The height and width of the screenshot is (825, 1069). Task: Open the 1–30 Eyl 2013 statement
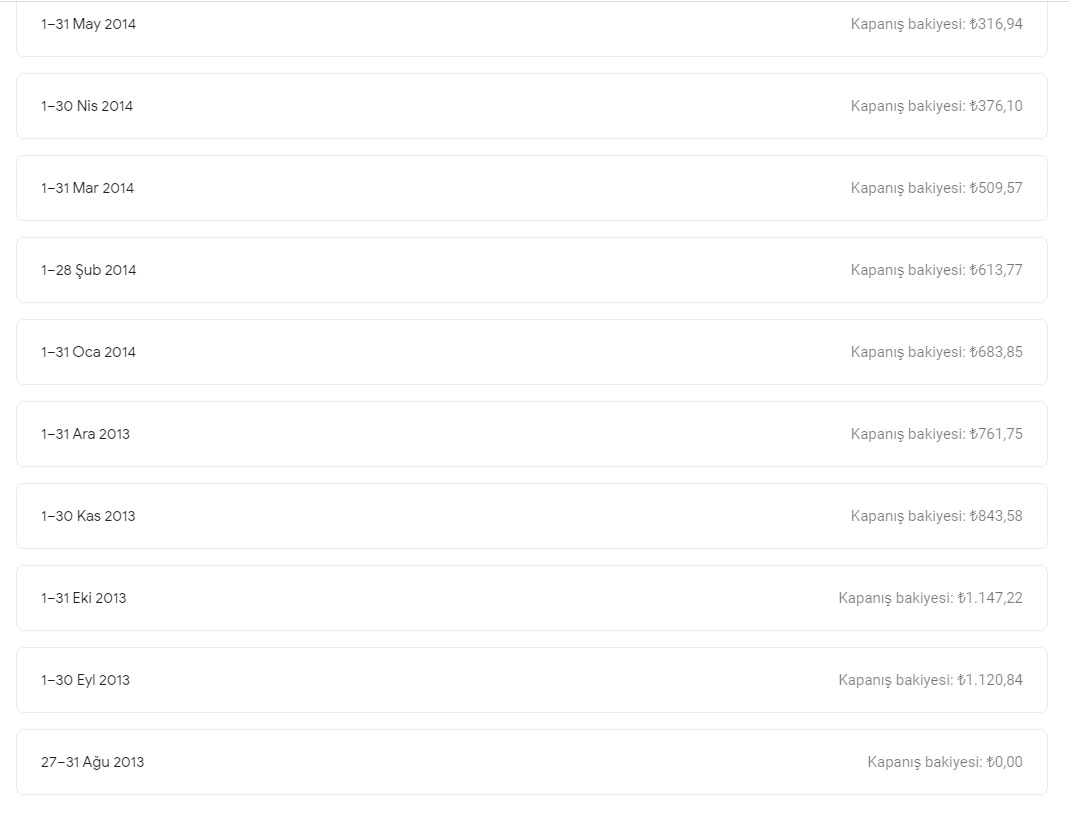point(532,680)
